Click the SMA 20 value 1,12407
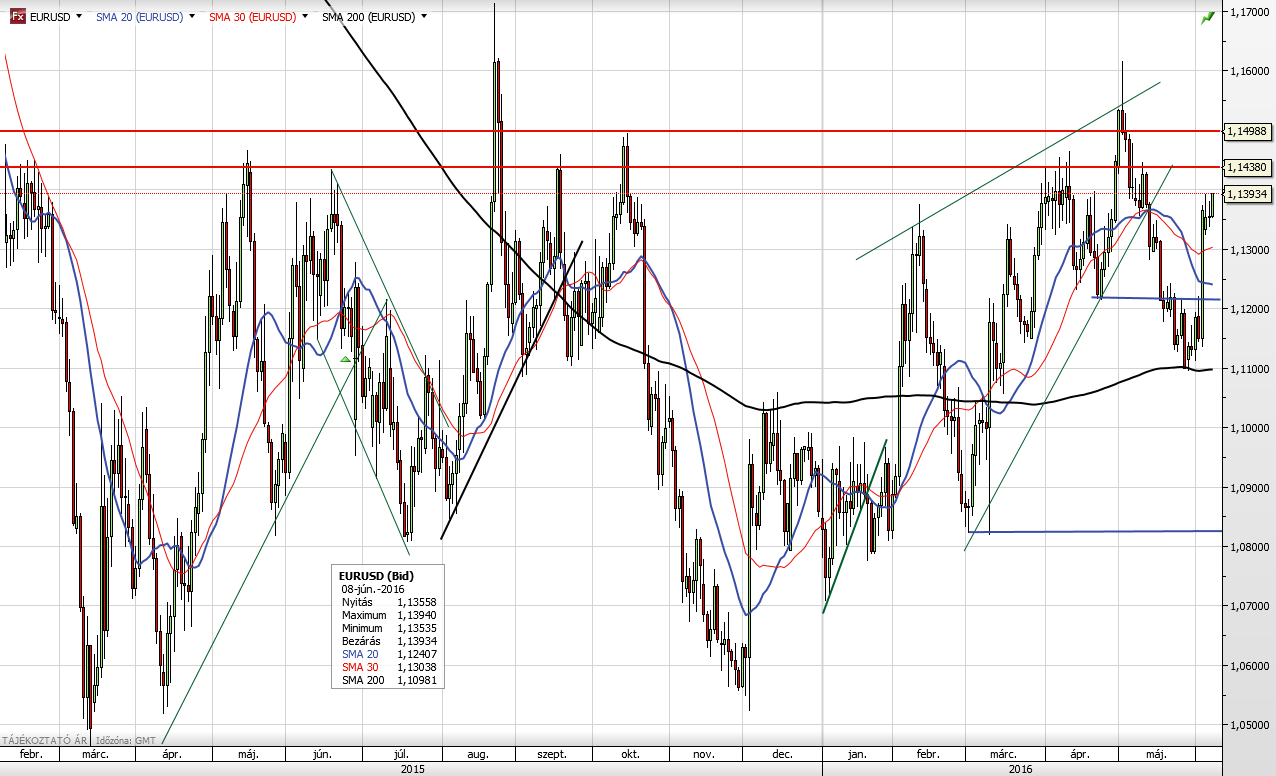1276x776 pixels. click(417, 654)
